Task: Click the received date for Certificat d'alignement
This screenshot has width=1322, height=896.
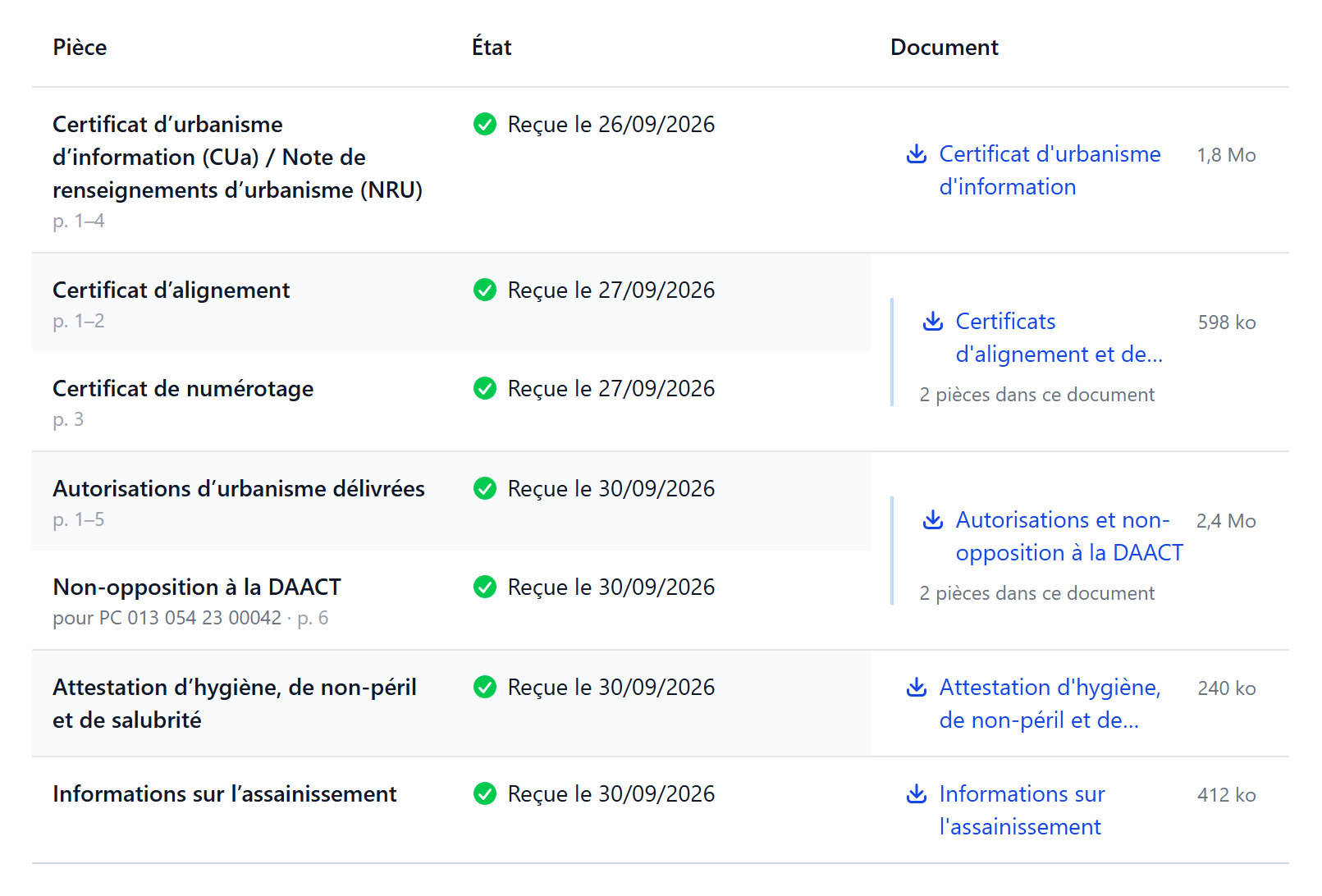Action: click(611, 290)
